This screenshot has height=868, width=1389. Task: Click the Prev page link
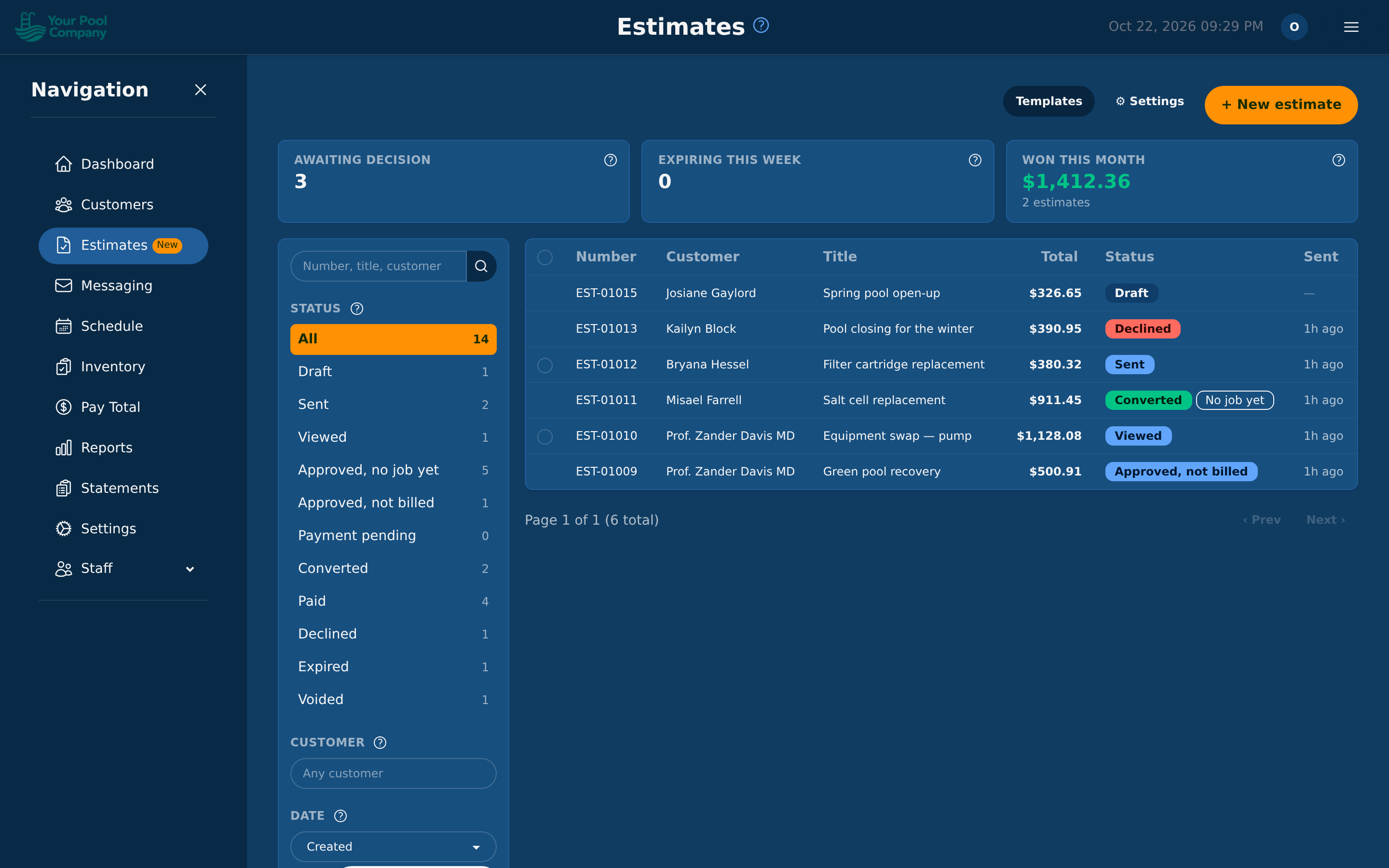(1262, 520)
